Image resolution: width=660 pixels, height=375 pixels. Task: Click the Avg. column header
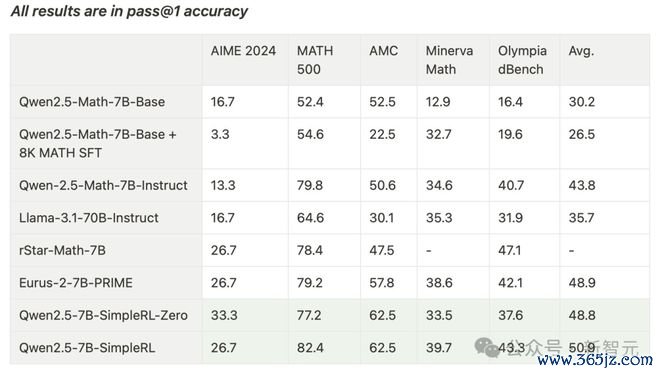pyautogui.click(x=581, y=51)
